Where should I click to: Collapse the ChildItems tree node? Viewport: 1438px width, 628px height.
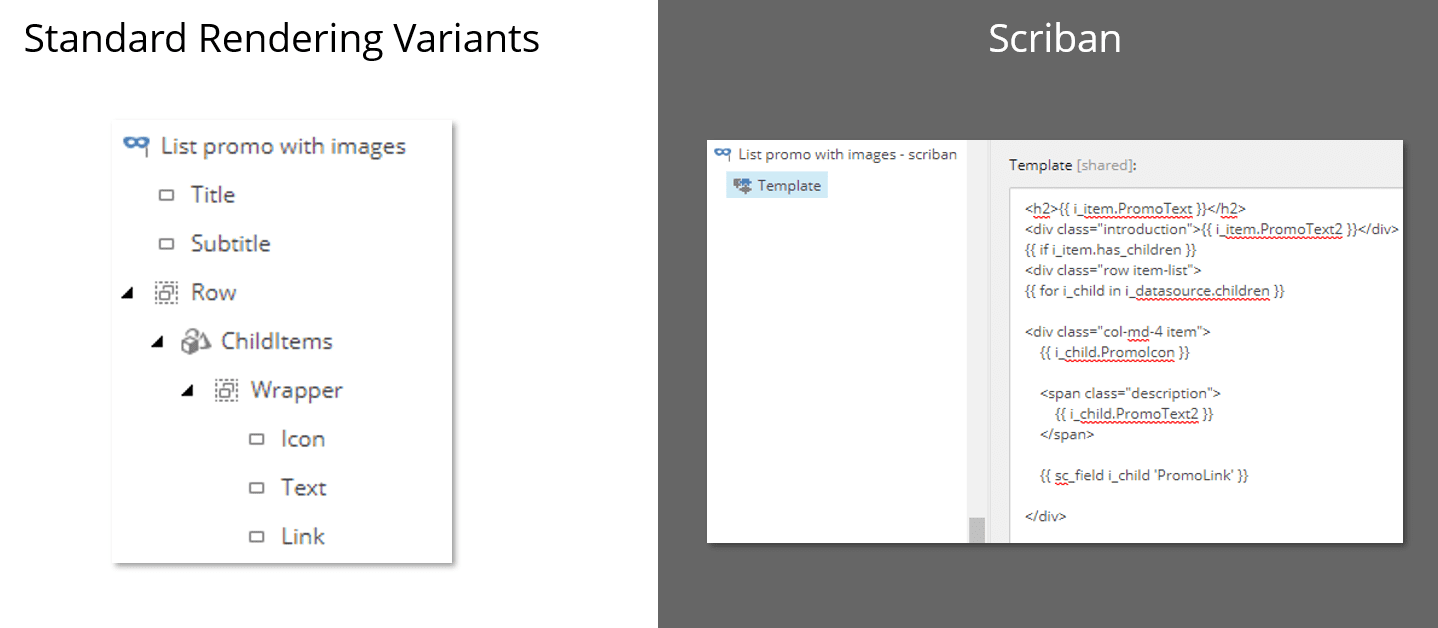(x=157, y=342)
